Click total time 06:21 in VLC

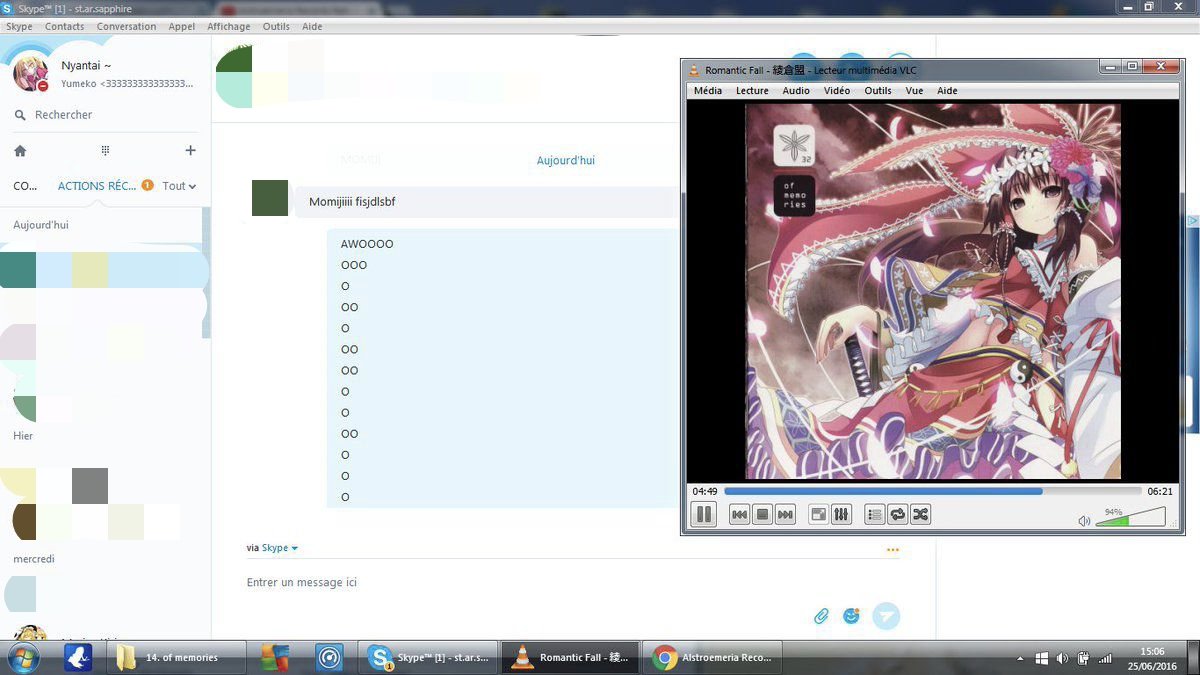click(x=1160, y=491)
